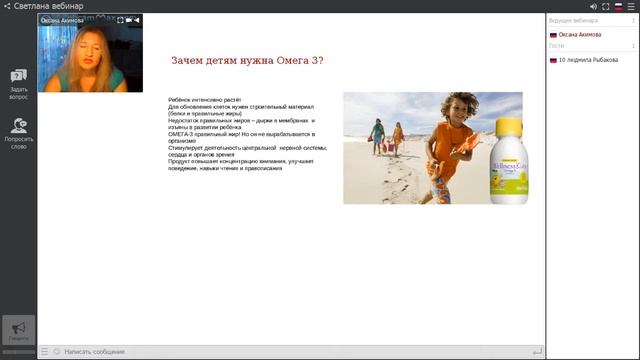Mute the webinar sound with the speaker icon
This screenshot has height=360, width=640.
(x=593, y=7)
